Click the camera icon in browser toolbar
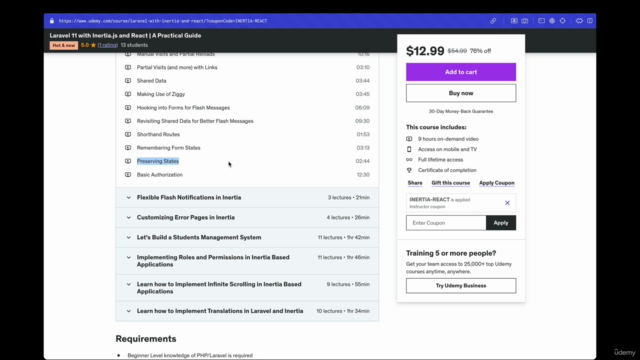640x360 pixels. pos(524,21)
